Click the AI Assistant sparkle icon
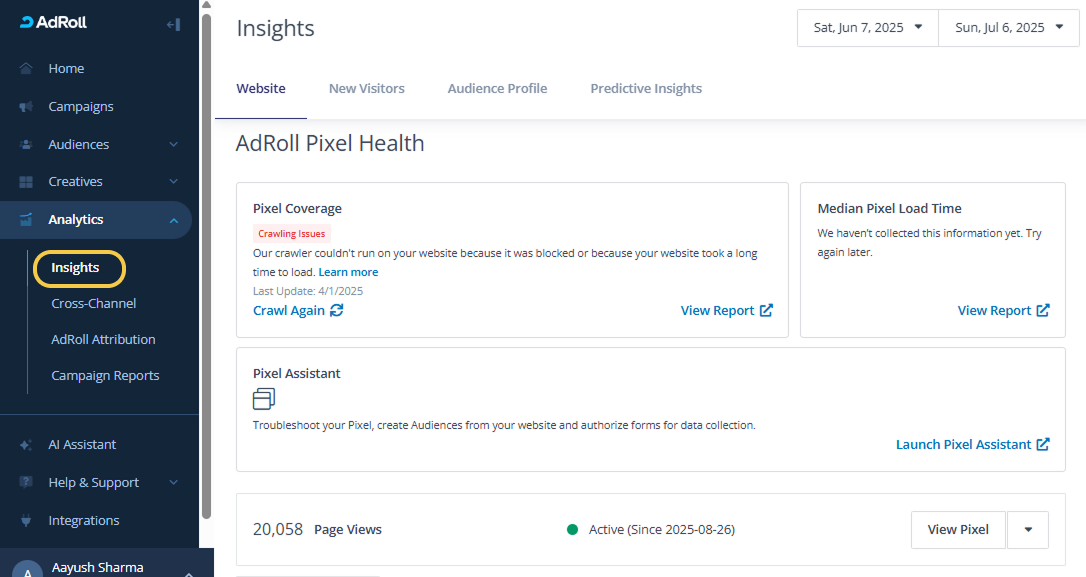This screenshot has height=577, width=1086. tap(27, 445)
